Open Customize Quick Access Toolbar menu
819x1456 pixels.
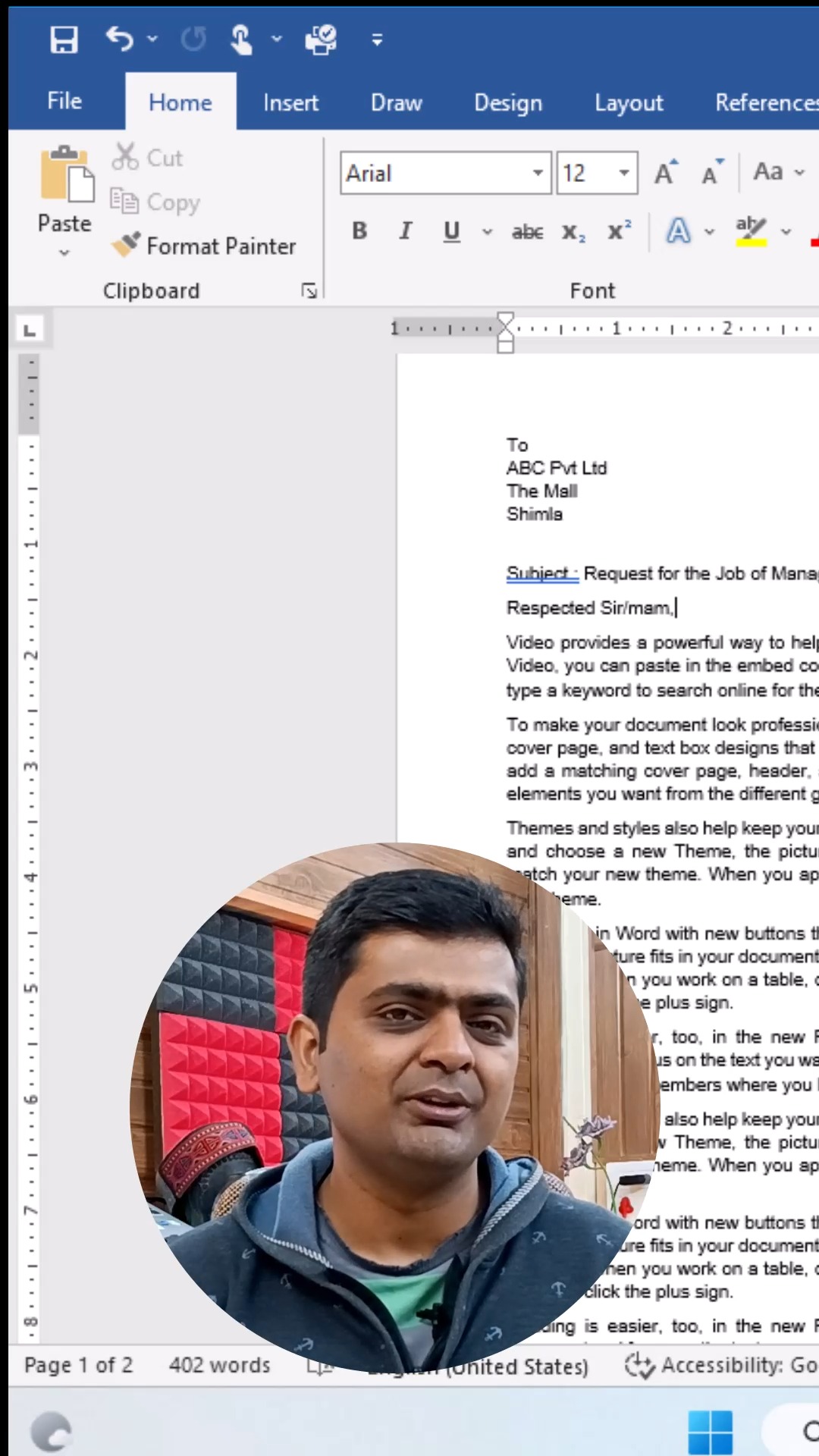[377, 39]
